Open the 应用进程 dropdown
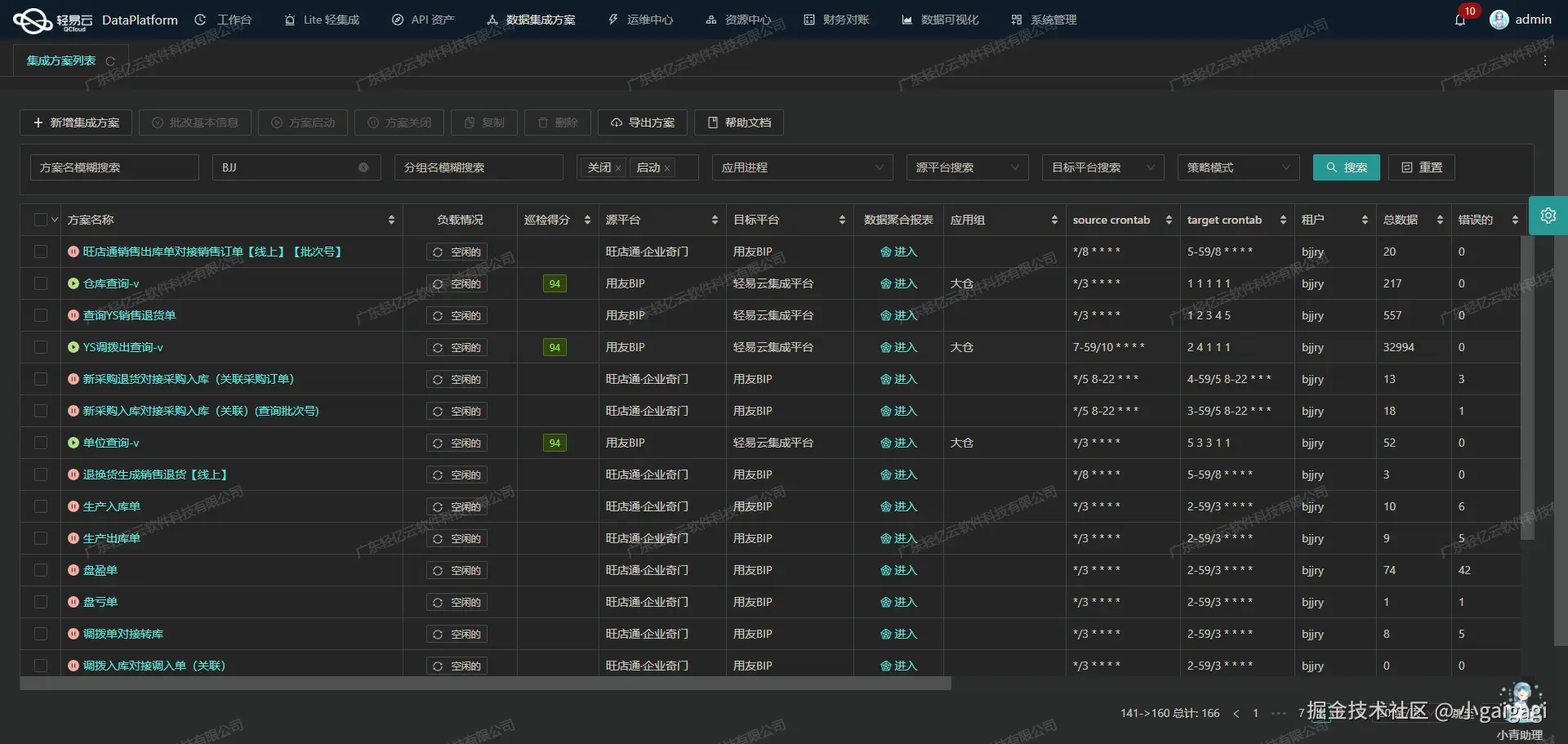1568x744 pixels. point(802,167)
